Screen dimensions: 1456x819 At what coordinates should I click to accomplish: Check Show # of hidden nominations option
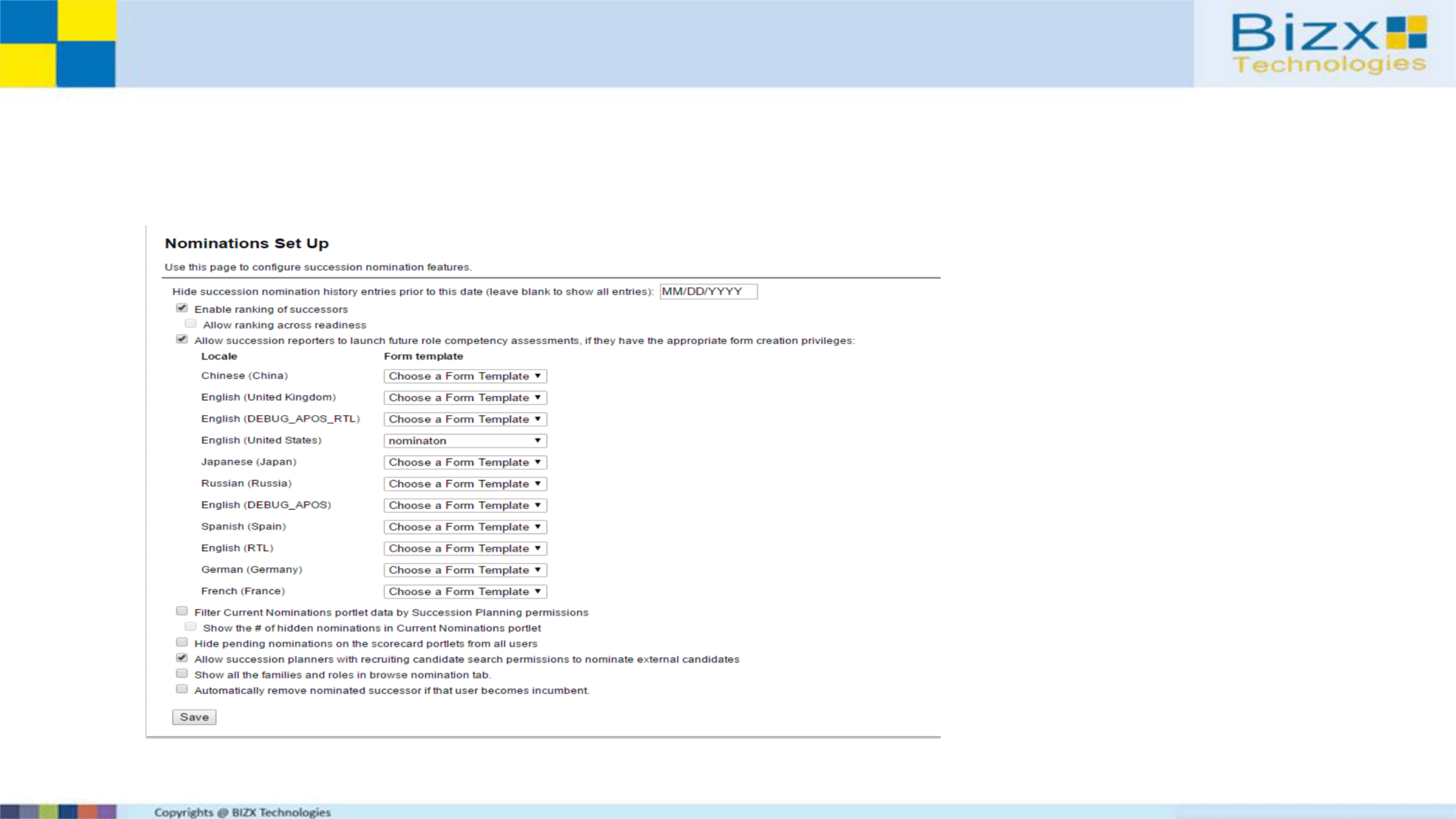pos(191,627)
